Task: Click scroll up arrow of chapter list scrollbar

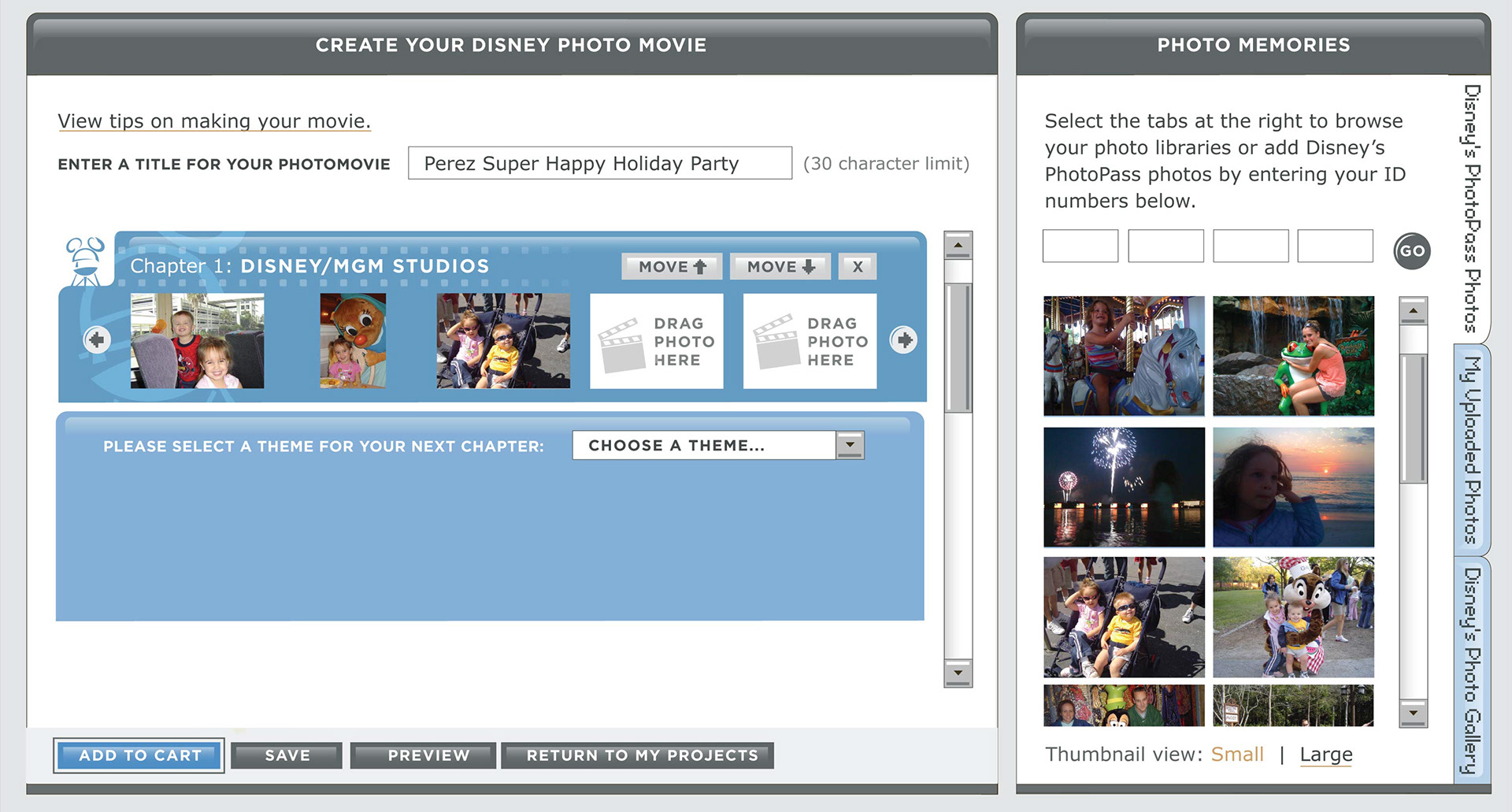Action: point(958,245)
